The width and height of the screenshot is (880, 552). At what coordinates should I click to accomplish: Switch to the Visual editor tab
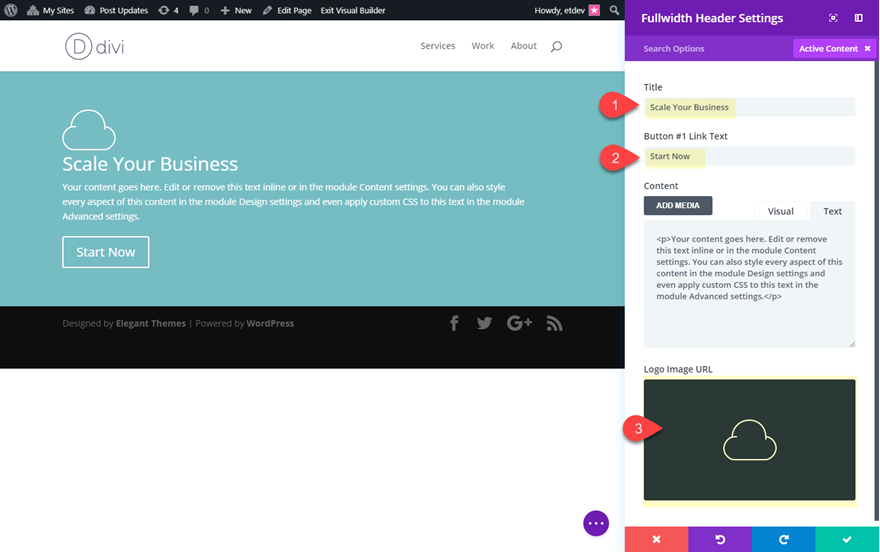pyautogui.click(x=780, y=211)
